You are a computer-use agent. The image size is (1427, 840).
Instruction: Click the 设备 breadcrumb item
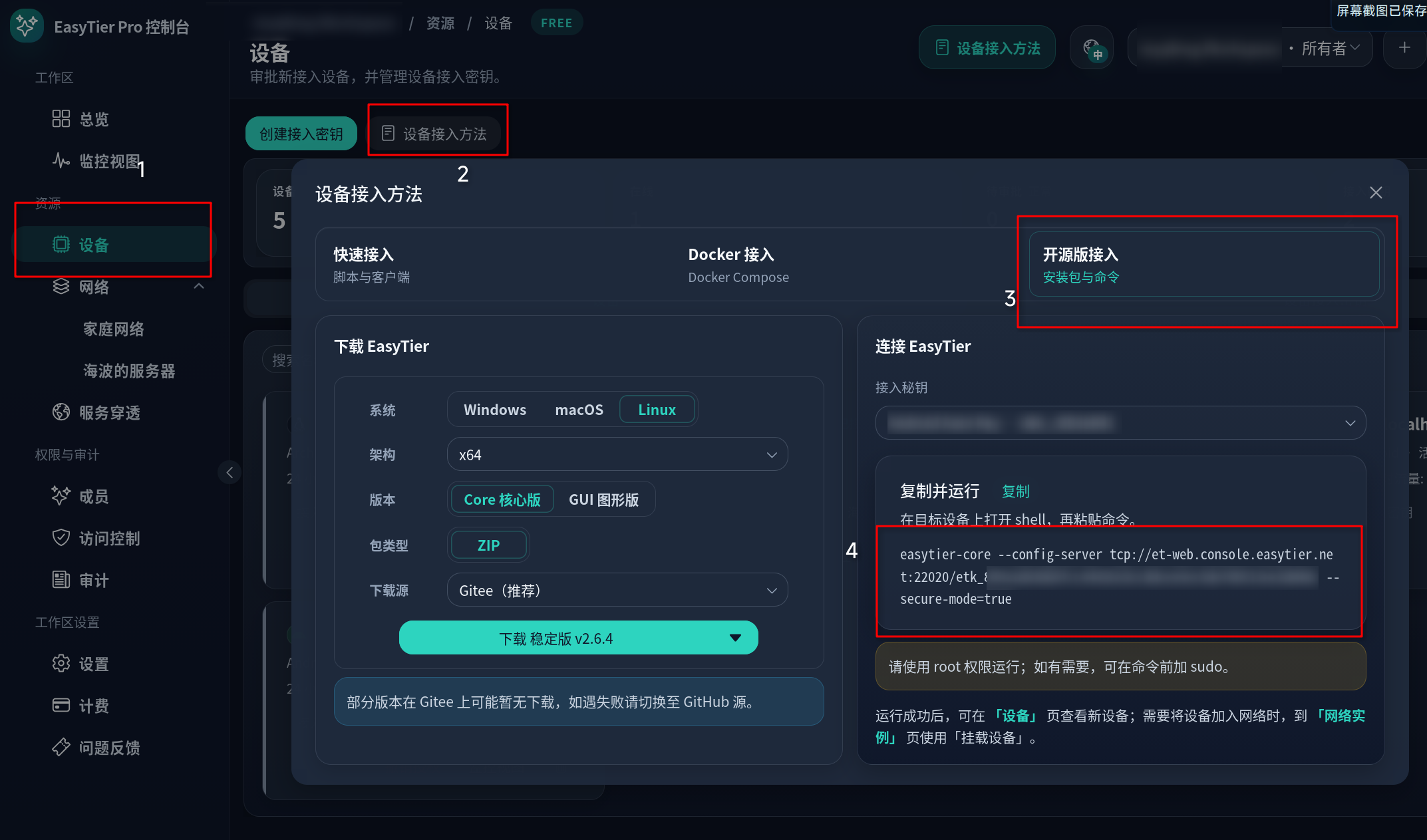point(498,23)
